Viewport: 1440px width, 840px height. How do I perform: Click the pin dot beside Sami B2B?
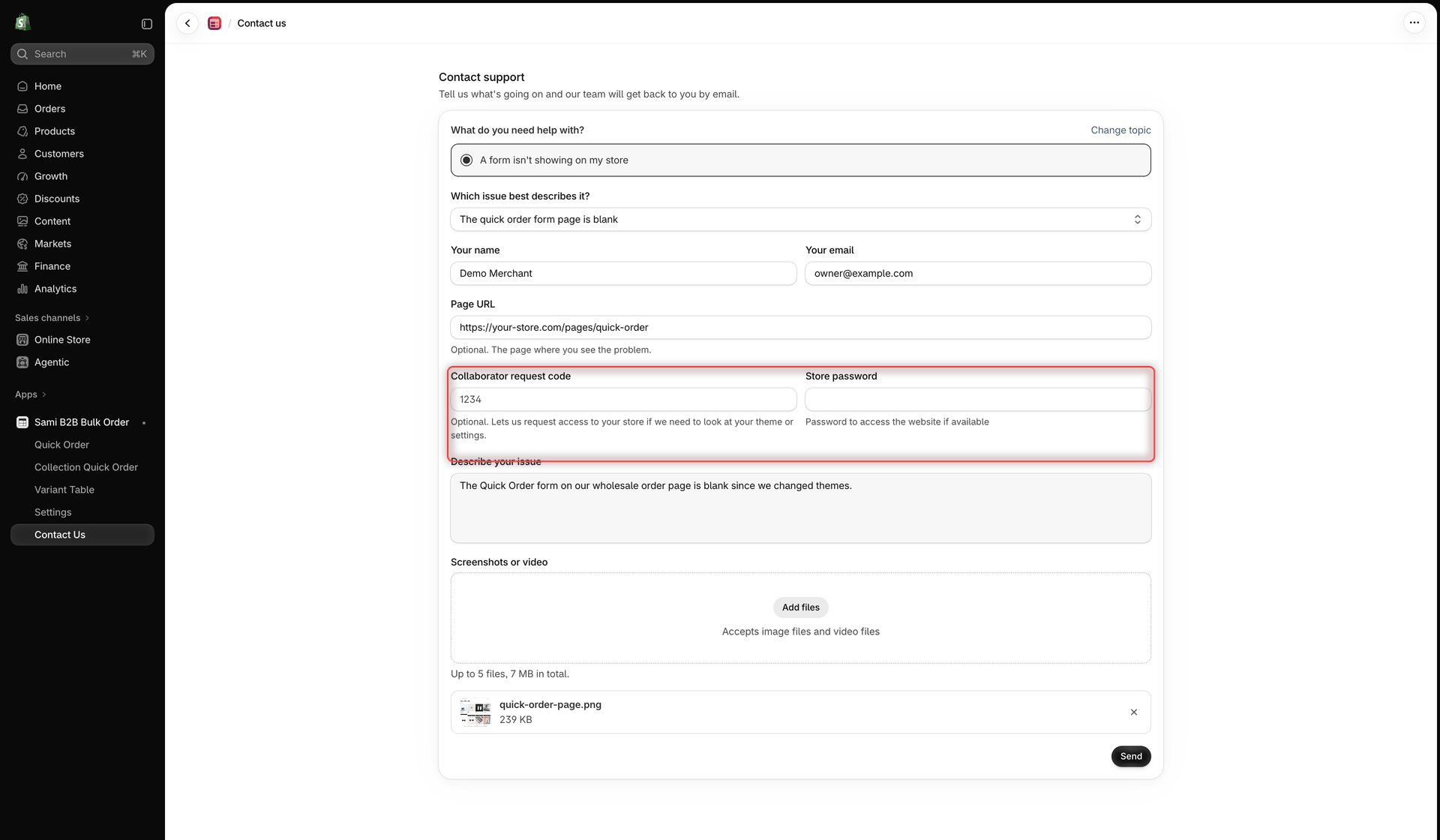click(x=144, y=423)
